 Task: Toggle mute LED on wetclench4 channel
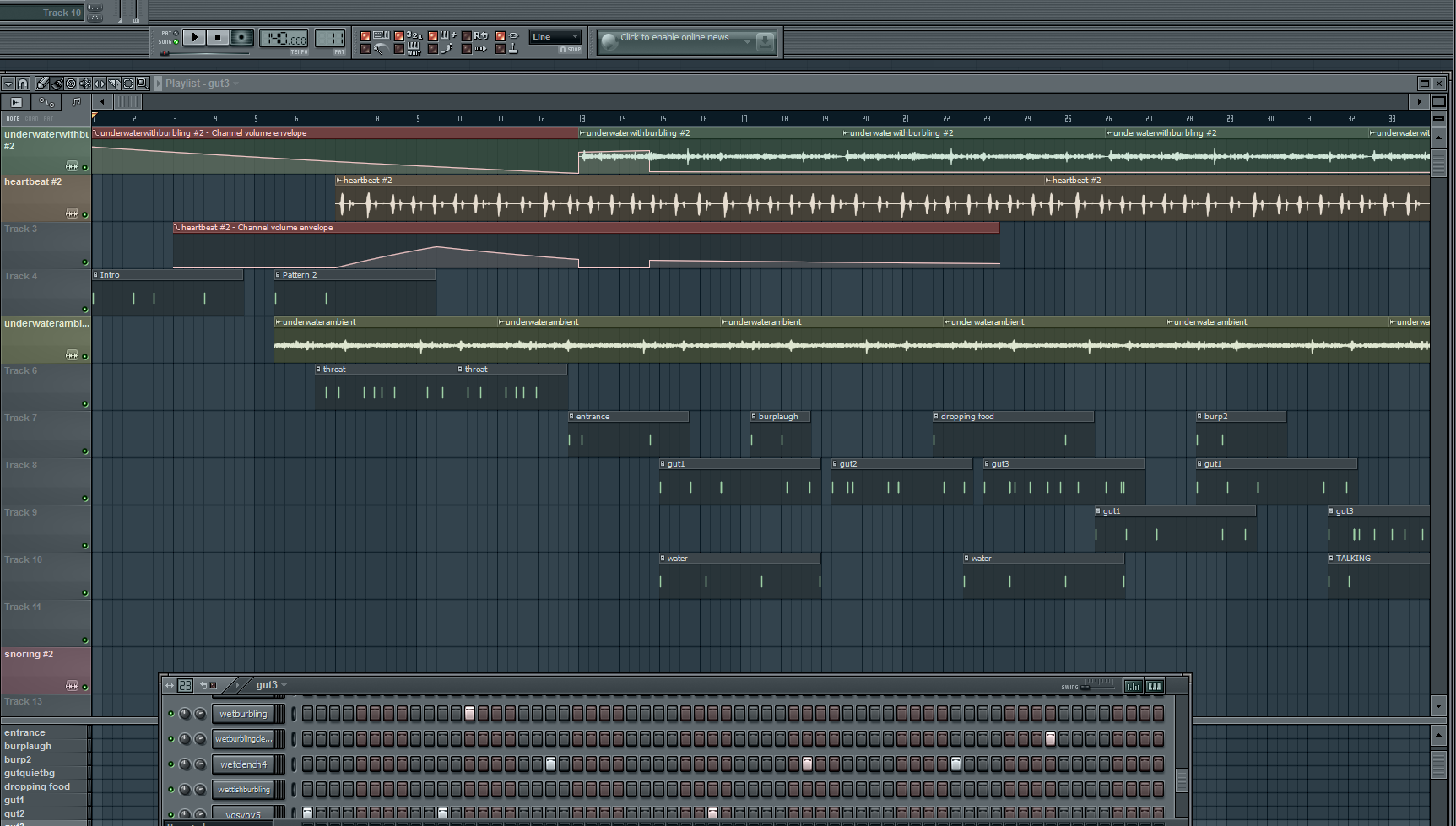(170, 764)
